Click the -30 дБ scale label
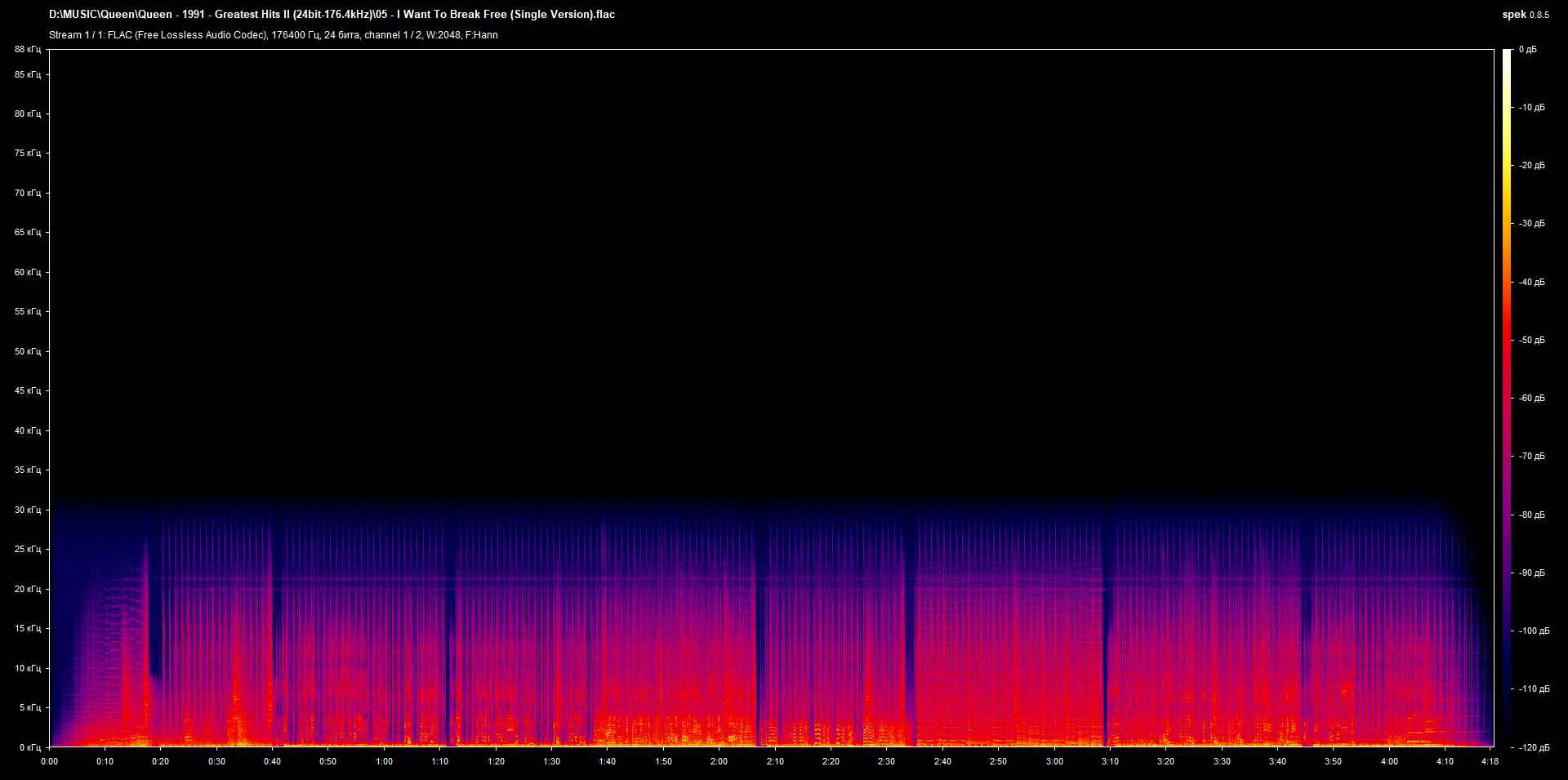Image resolution: width=1568 pixels, height=780 pixels. tap(1532, 223)
